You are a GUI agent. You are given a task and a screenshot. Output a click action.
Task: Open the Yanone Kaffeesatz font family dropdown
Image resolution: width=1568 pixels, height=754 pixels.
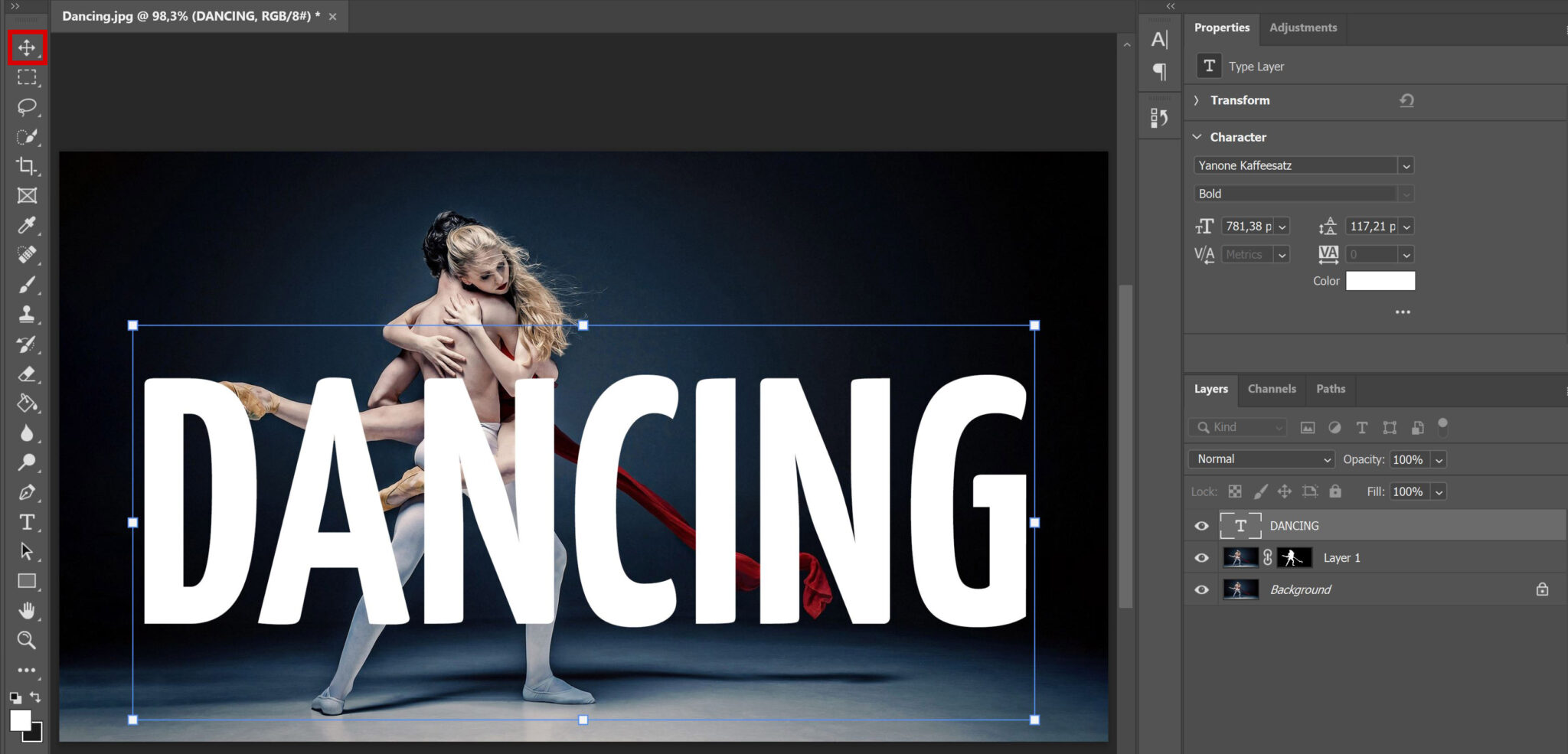[1407, 165]
